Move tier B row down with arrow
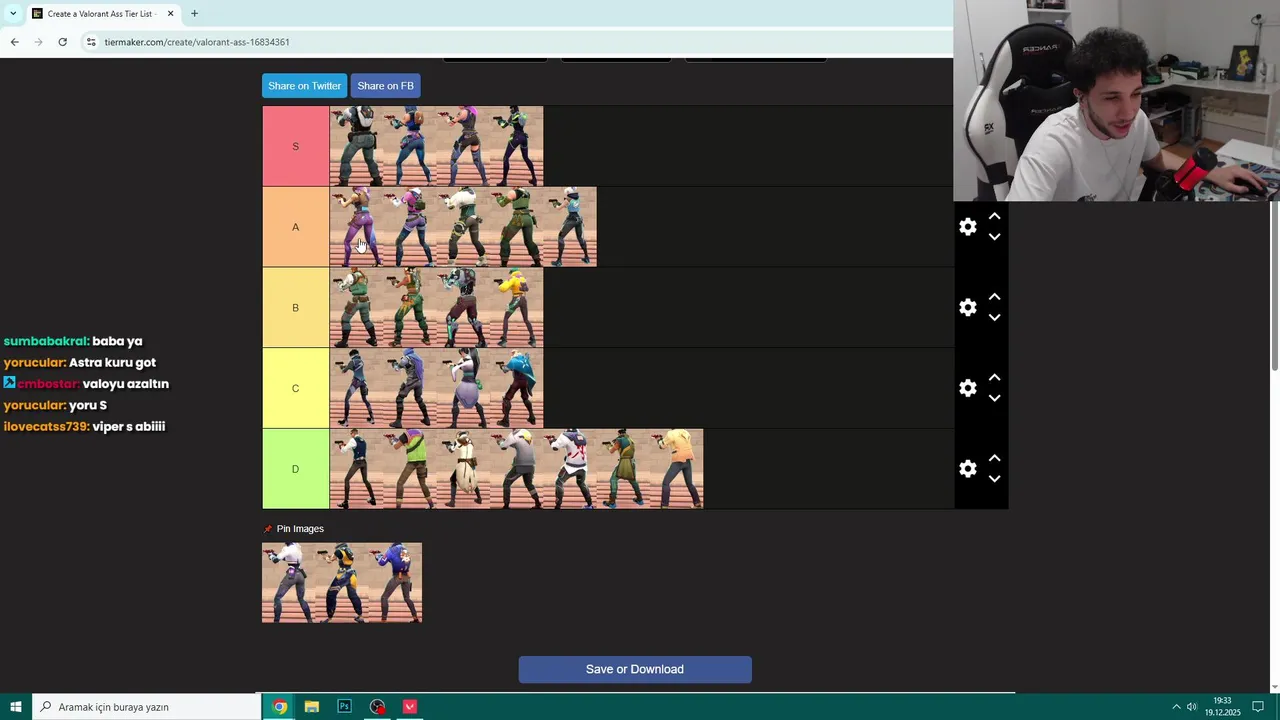Viewport: 1280px width, 720px height. click(994, 318)
